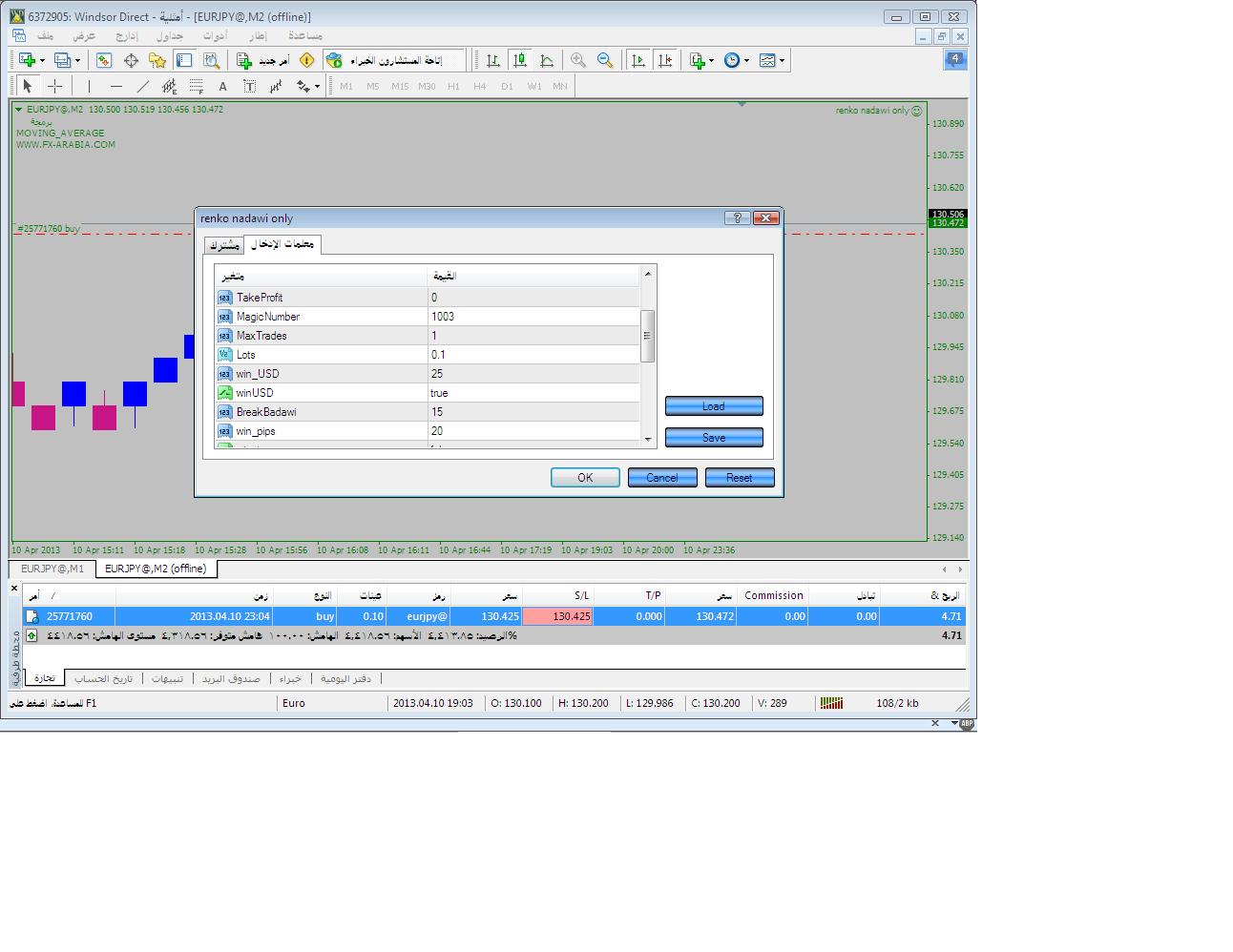Open the Data Window crosshair icon

131,60
